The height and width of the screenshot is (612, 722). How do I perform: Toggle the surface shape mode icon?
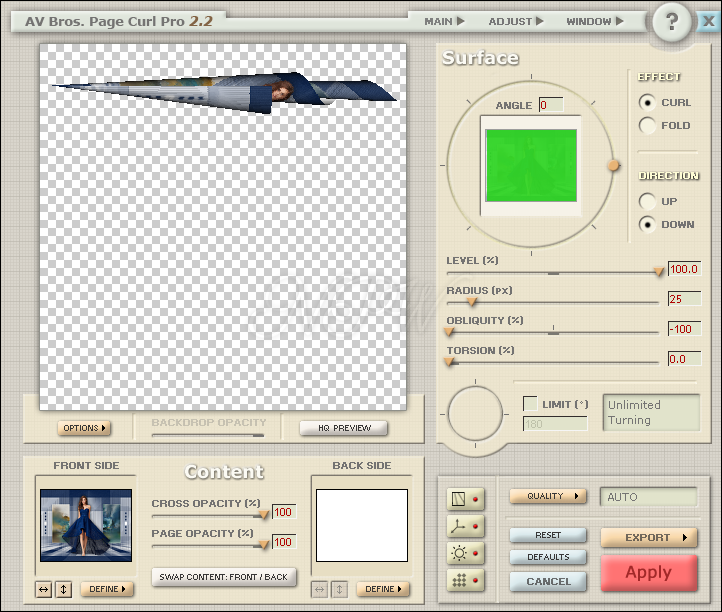(465, 499)
